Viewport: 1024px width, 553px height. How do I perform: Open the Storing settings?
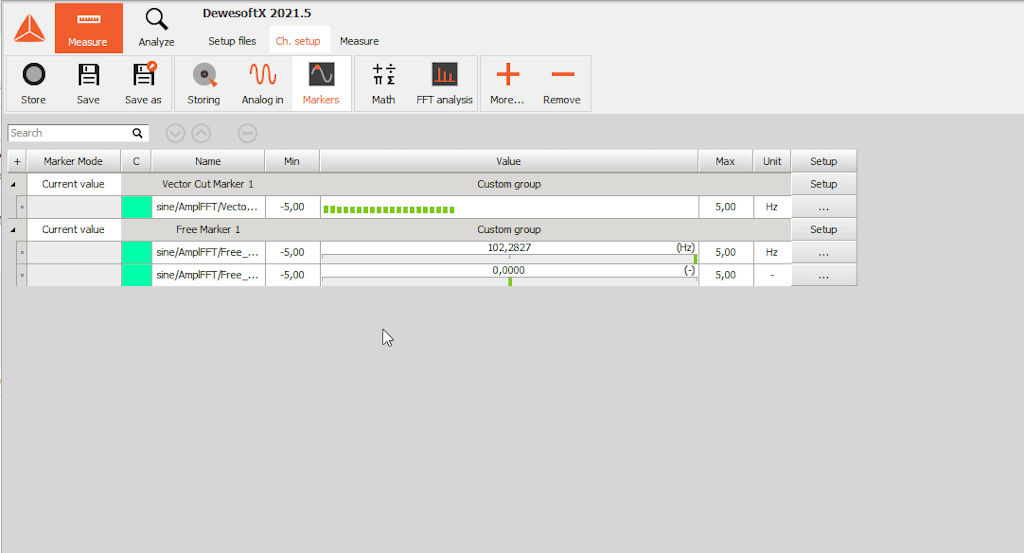tap(204, 84)
